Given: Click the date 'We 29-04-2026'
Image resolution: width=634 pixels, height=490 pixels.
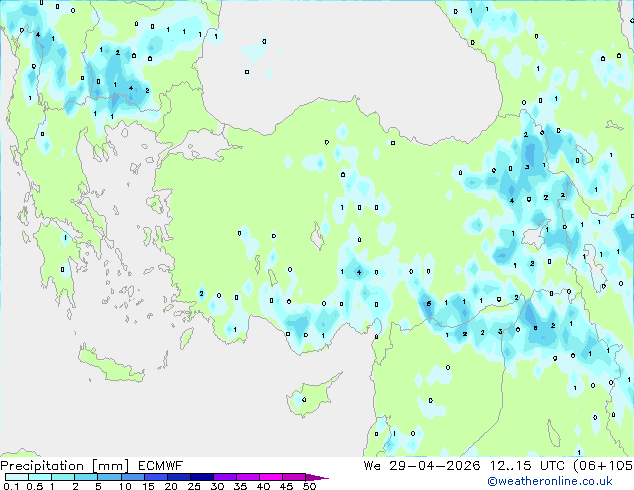Looking at the screenshot, I should [422, 466].
